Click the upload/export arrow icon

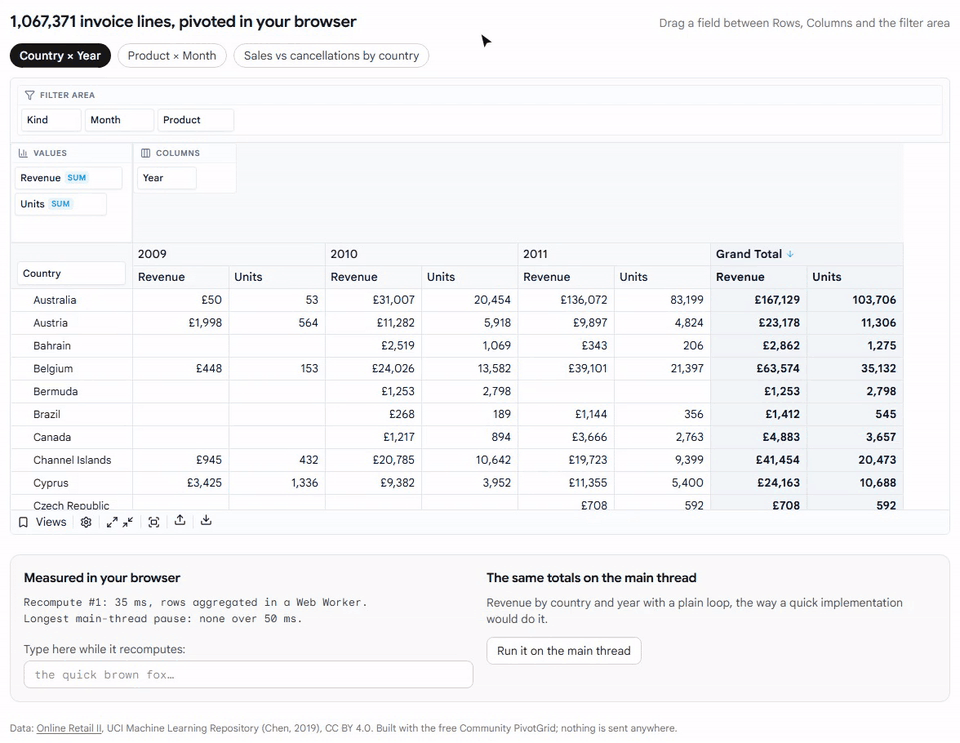click(x=180, y=521)
